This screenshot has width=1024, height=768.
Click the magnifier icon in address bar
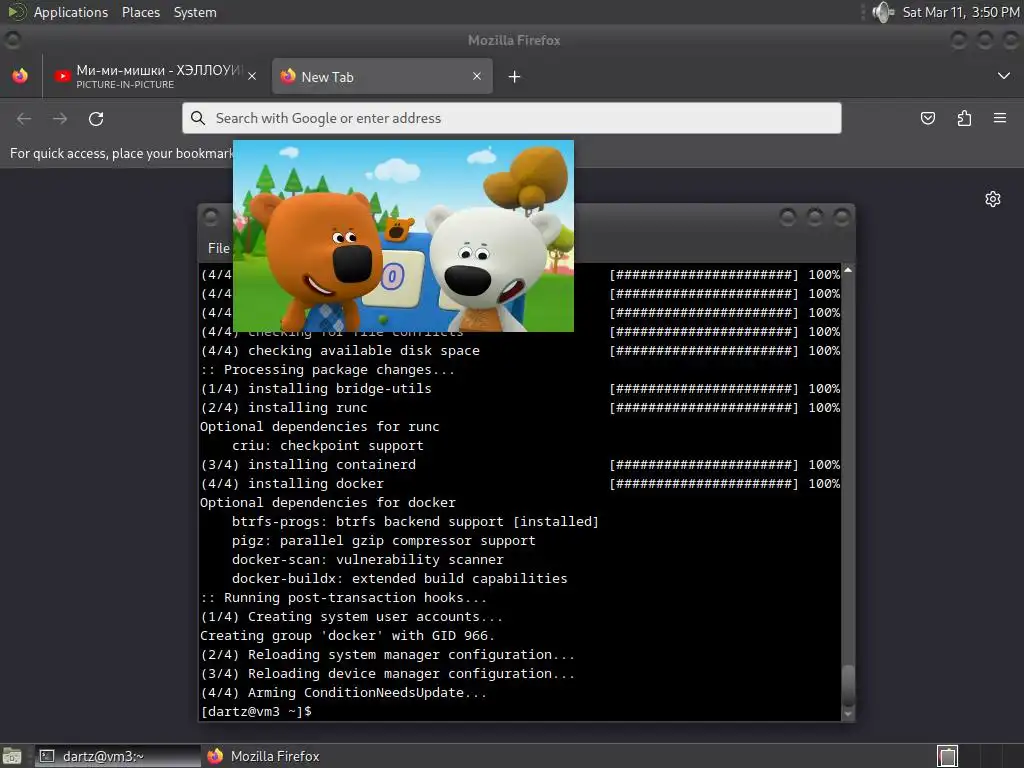[198, 118]
